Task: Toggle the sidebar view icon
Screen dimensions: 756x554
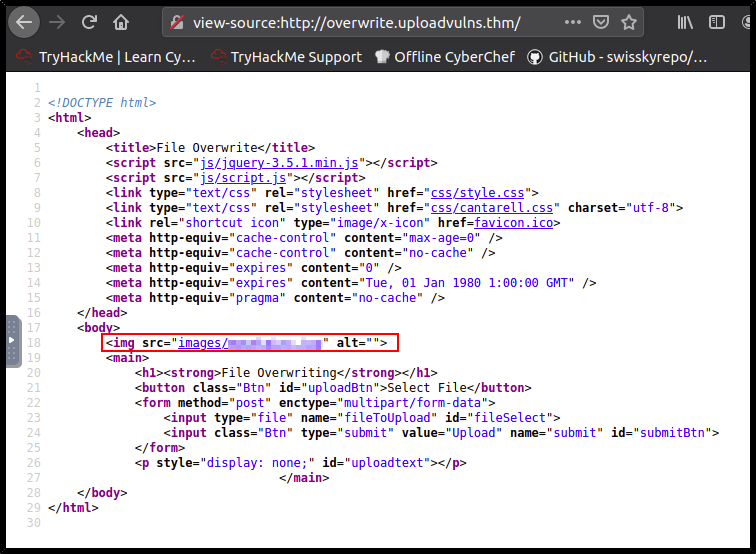Action: [716, 22]
